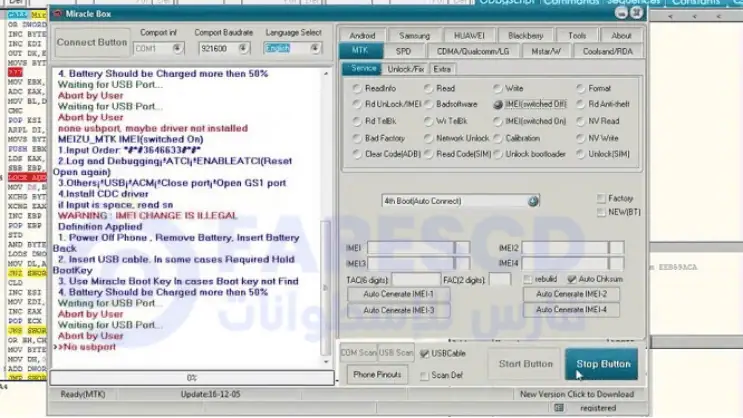The image size is (743, 418).
Task: Switch to the Unlock/Fix sub-tab
Action: 405,69
